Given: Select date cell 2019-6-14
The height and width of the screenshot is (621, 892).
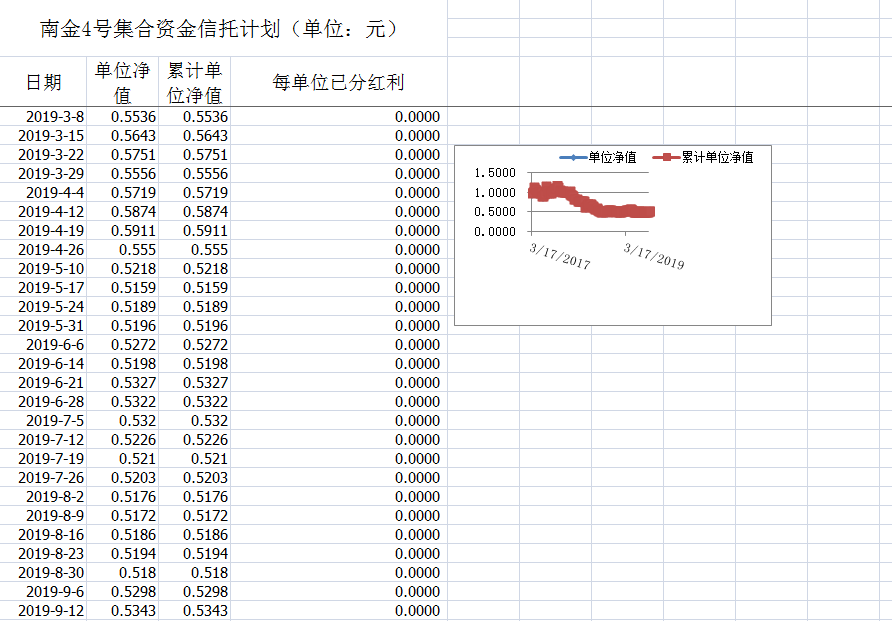Looking at the screenshot, I should click(43, 363).
